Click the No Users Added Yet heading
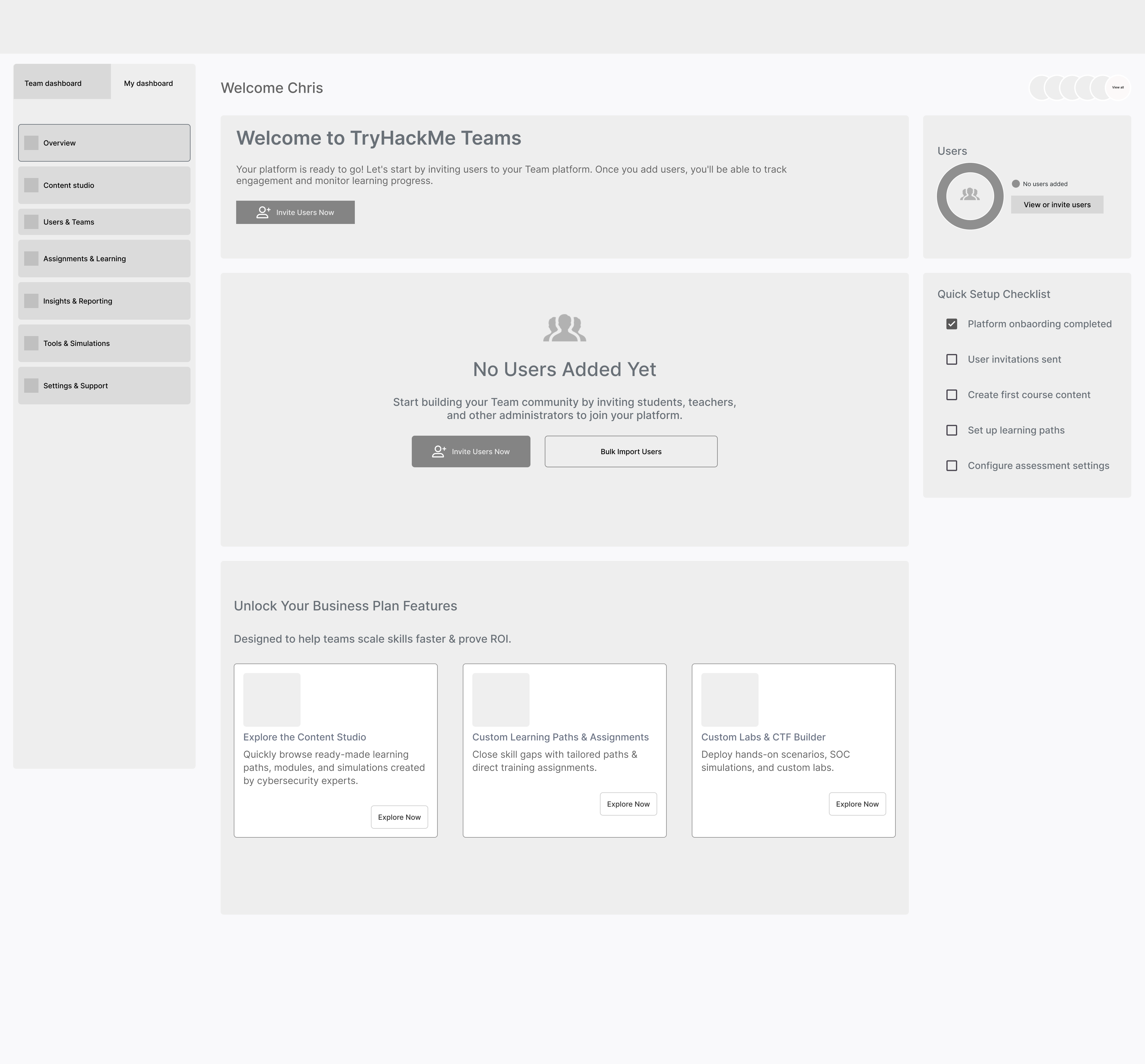1145x1064 pixels. (x=565, y=369)
